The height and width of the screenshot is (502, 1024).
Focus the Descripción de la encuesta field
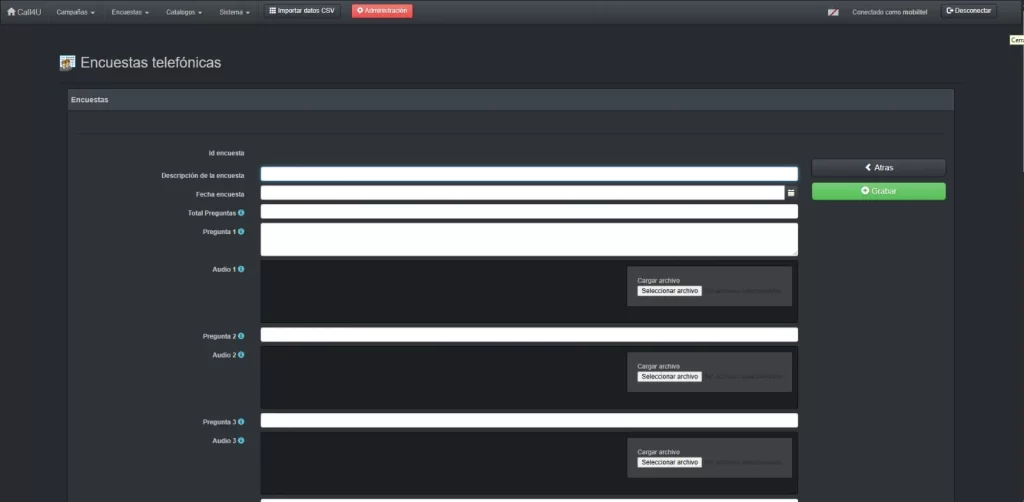pos(529,174)
